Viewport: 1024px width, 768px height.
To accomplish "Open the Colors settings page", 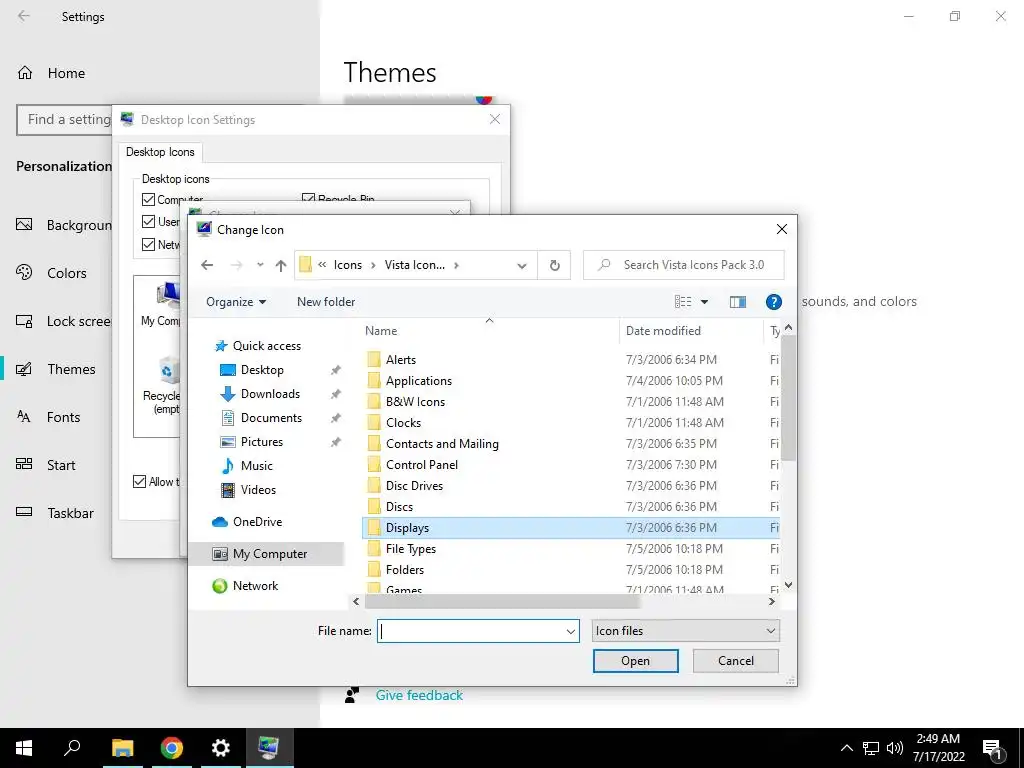I will [66, 273].
